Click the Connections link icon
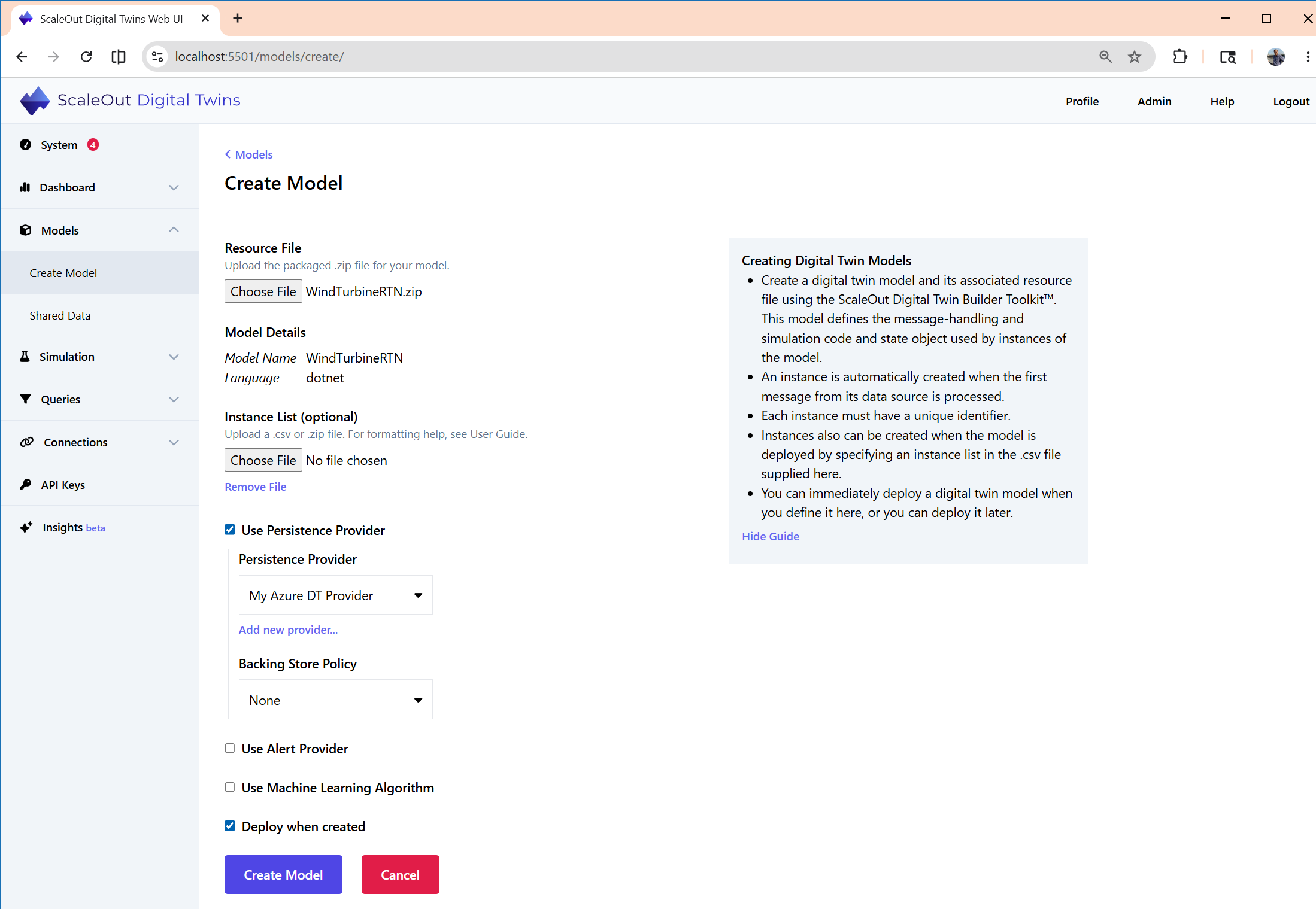Screen dimensions: 1316x909 26,442
